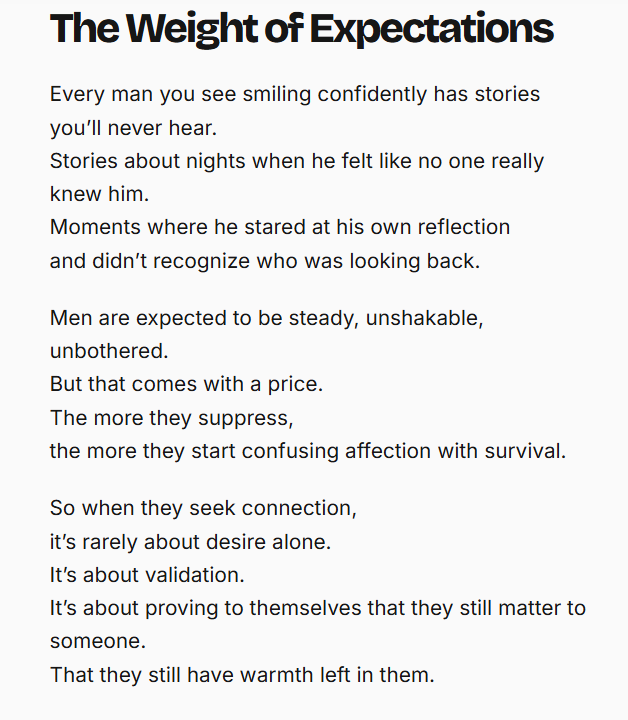The height and width of the screenshot is (720, 628).
Task: Click the line starting "Every man you see"
Action: (x=295, y=94)
